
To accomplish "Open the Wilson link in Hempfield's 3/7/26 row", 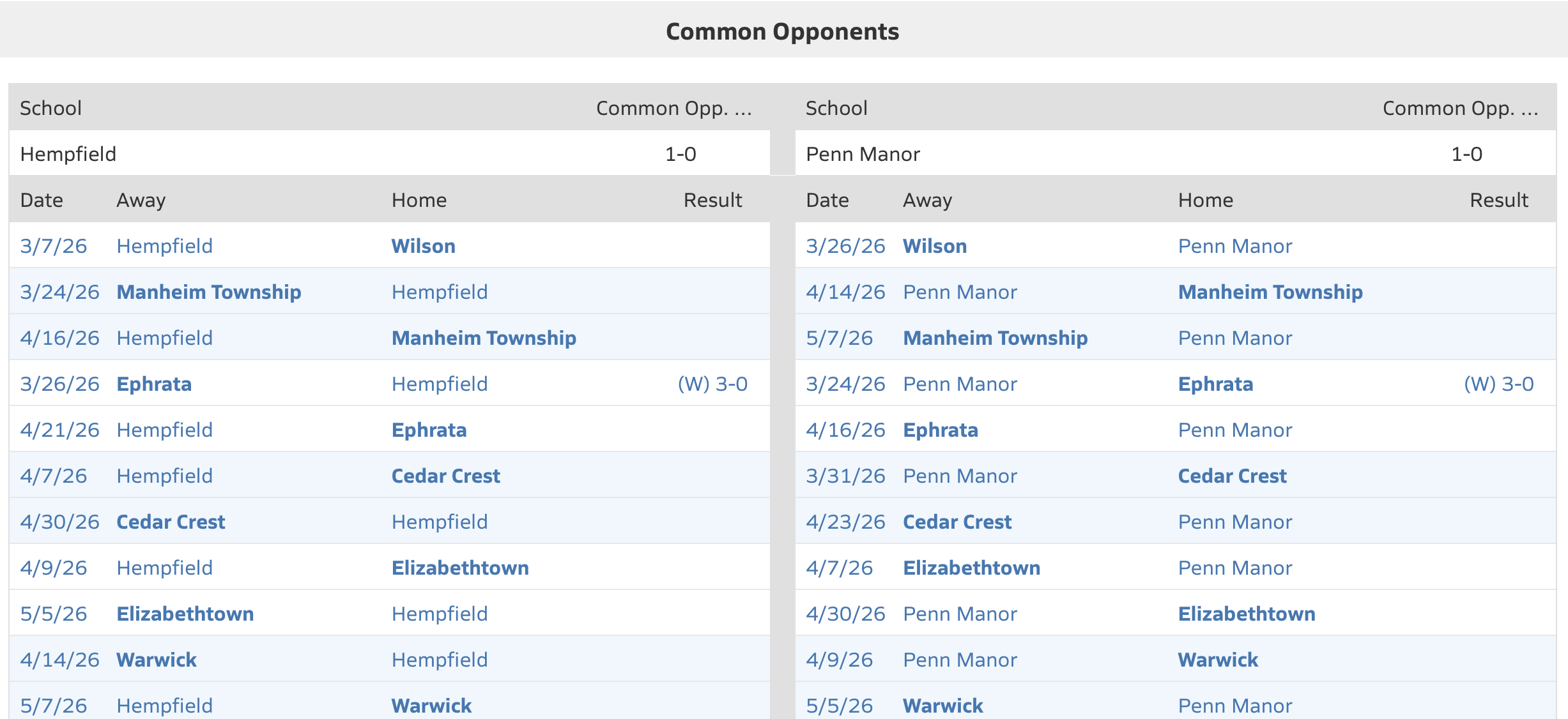I will tap(423, 246).
